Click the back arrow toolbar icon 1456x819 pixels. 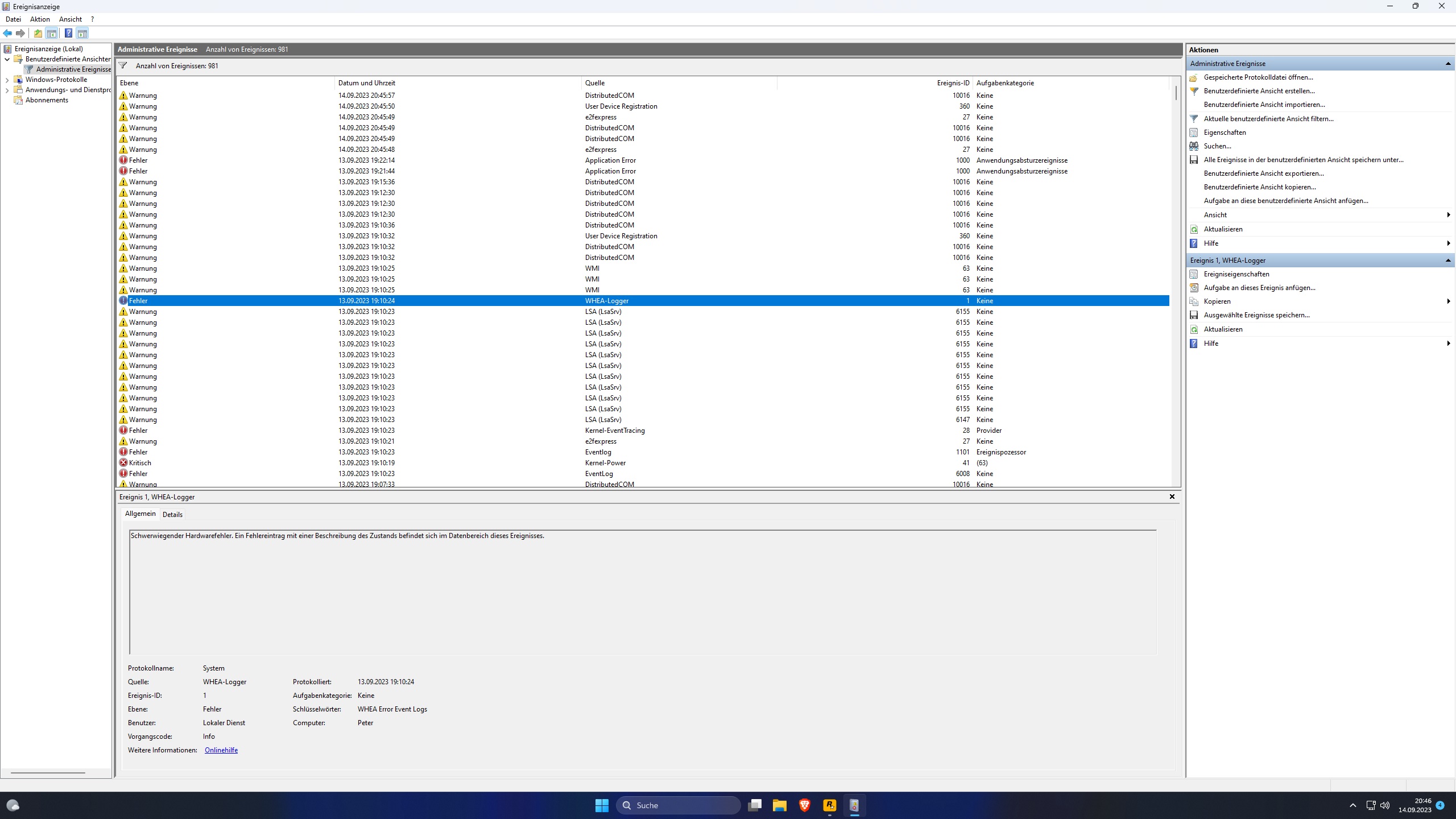point(7,33)
